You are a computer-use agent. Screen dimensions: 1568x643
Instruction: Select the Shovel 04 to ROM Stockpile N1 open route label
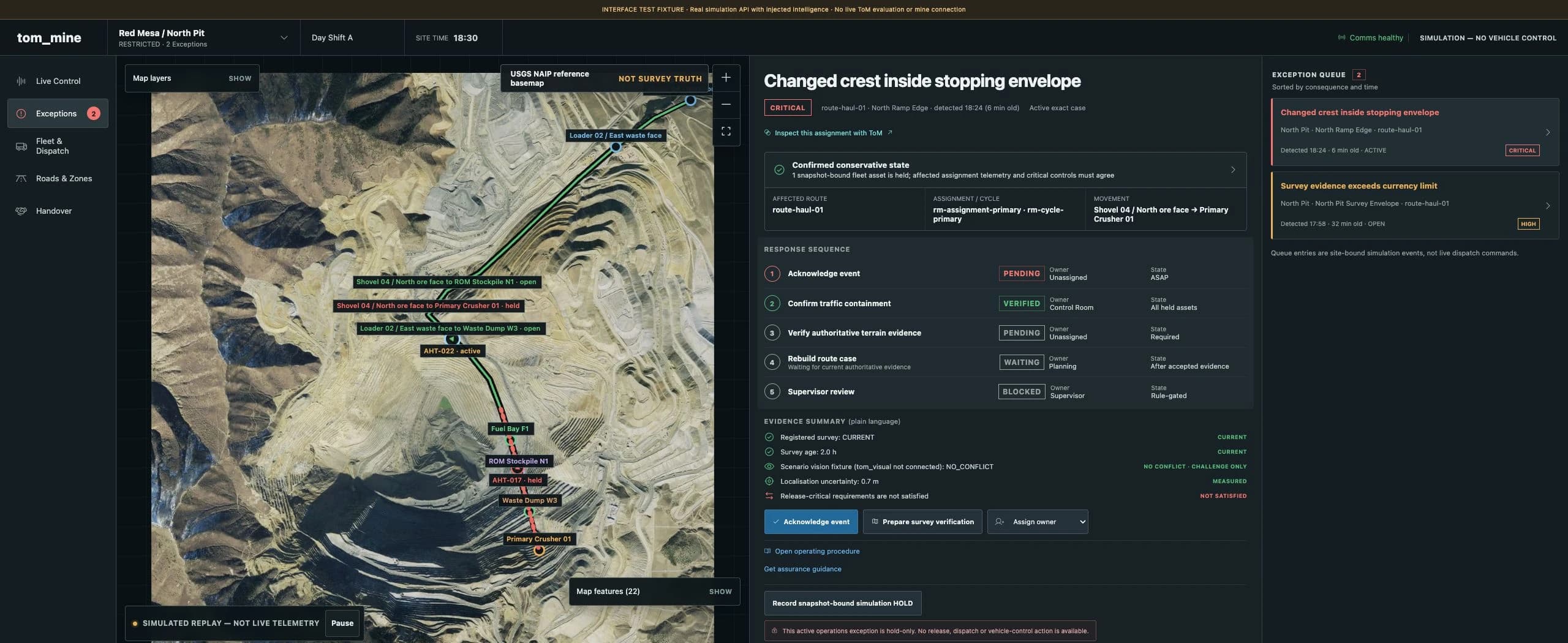447,282
